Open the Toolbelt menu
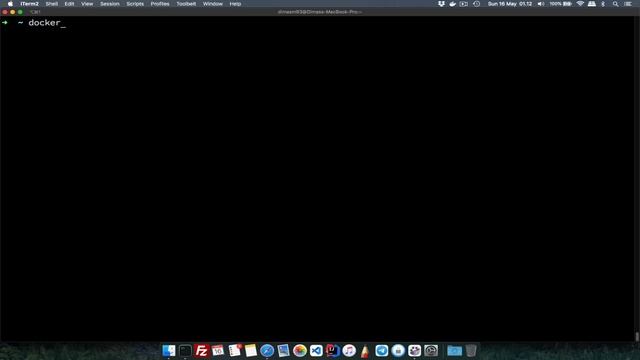The height and width of the screenshot is (360, 640). (x=186, y=4)
